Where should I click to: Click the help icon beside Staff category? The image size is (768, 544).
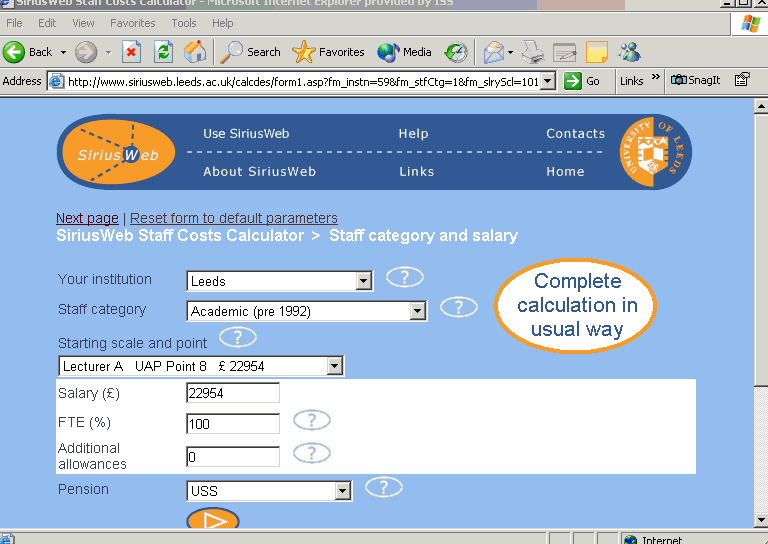pos(458,308)
